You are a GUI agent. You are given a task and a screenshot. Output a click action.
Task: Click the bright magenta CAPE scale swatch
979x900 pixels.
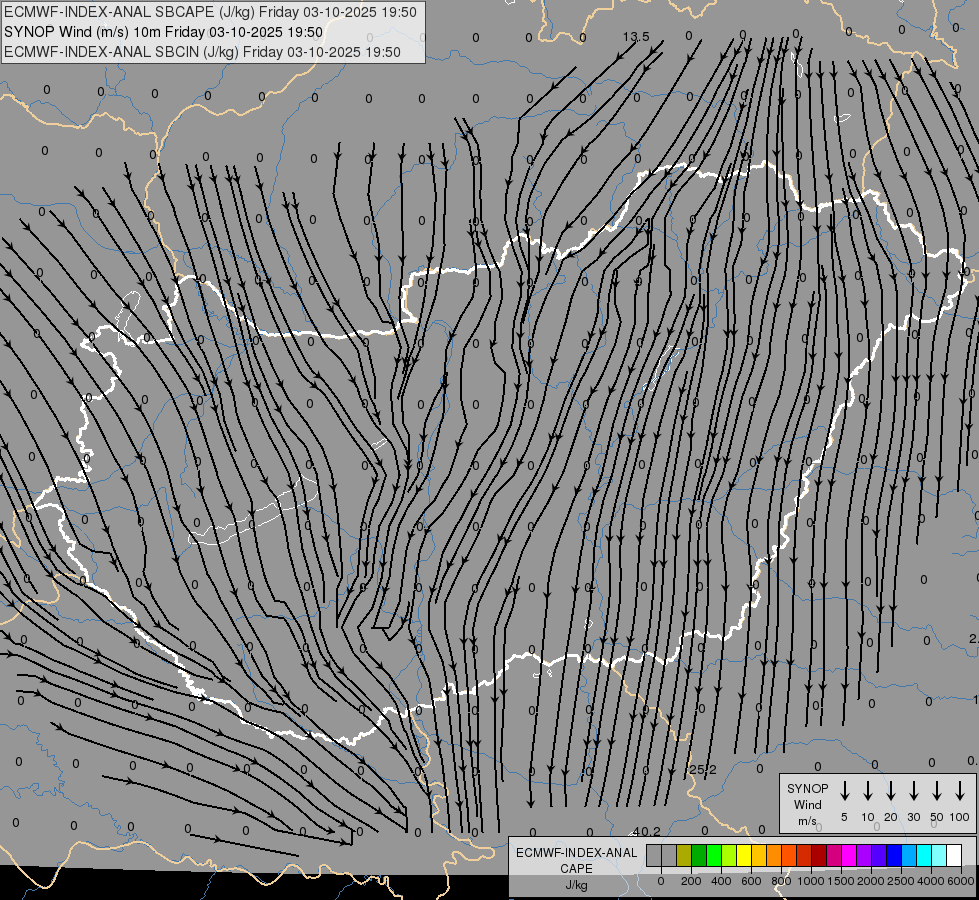[849, 856]
